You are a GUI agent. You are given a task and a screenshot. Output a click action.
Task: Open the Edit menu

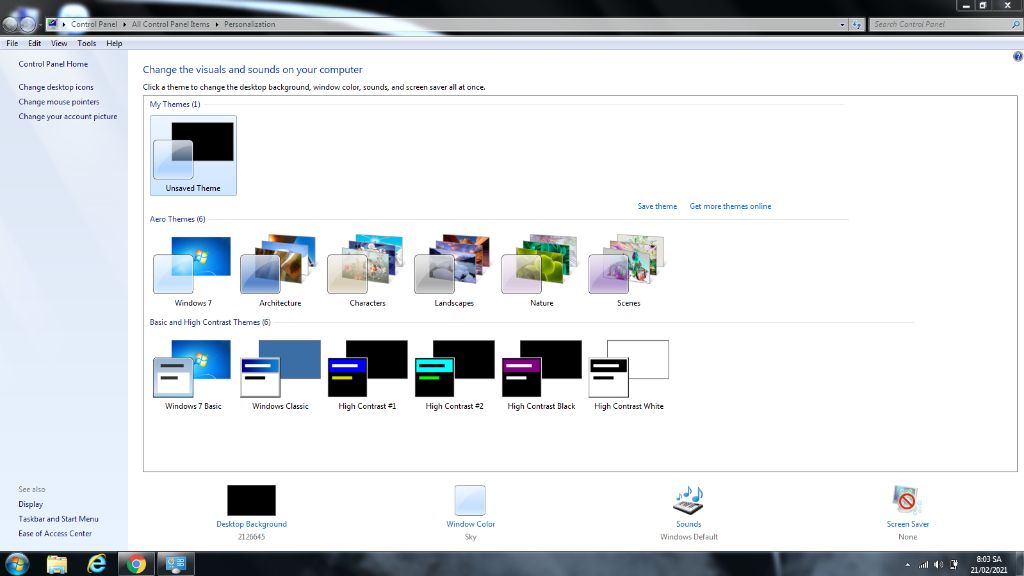point(35,43)
